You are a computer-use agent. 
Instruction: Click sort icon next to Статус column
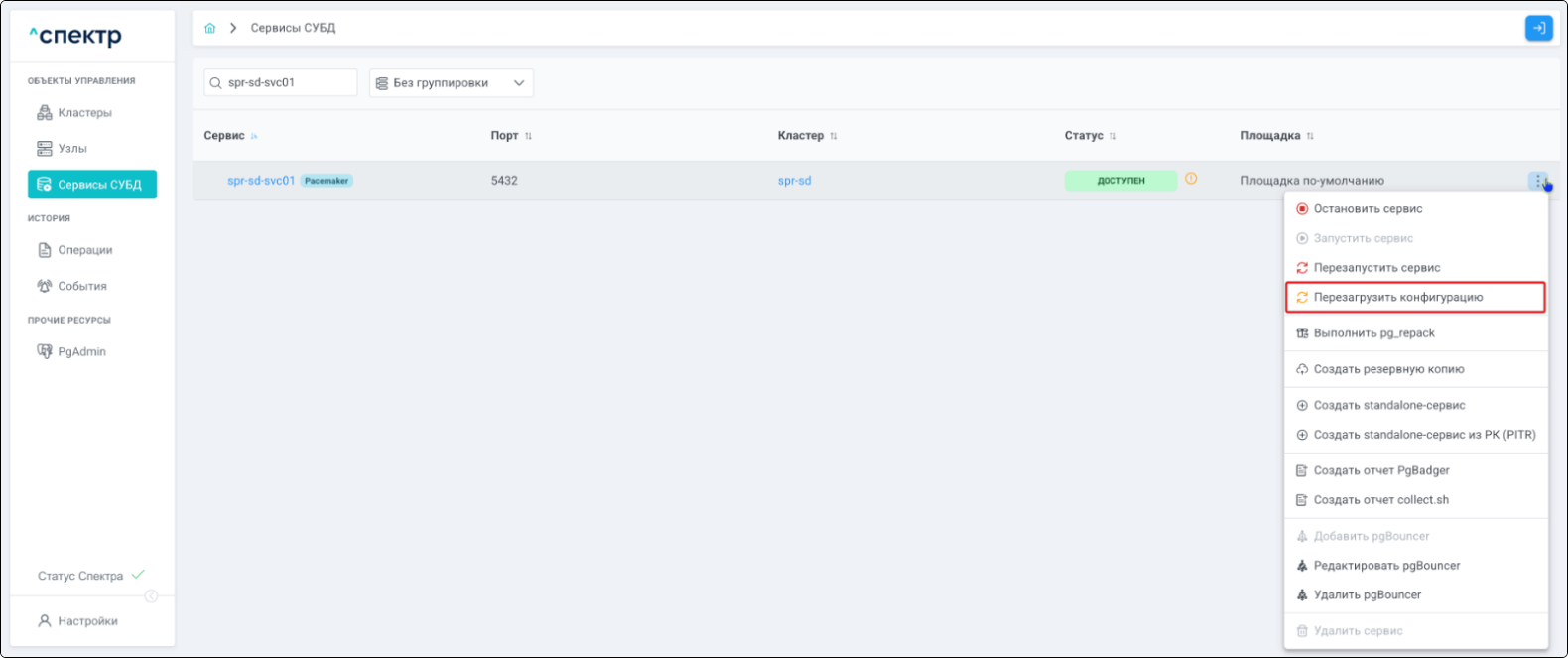(x=1112, y=136)
